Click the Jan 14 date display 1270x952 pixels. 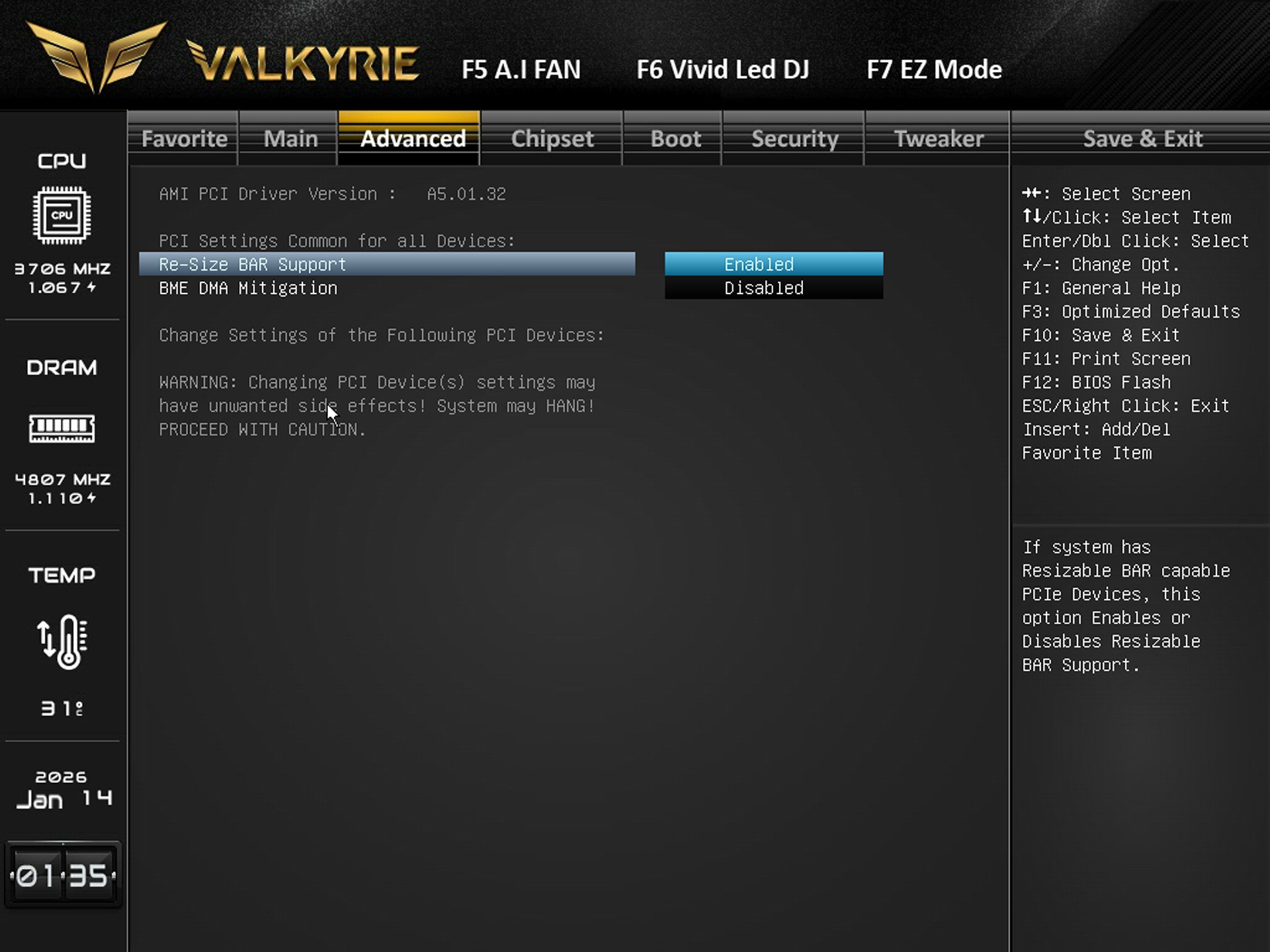[x=63, y=799]
